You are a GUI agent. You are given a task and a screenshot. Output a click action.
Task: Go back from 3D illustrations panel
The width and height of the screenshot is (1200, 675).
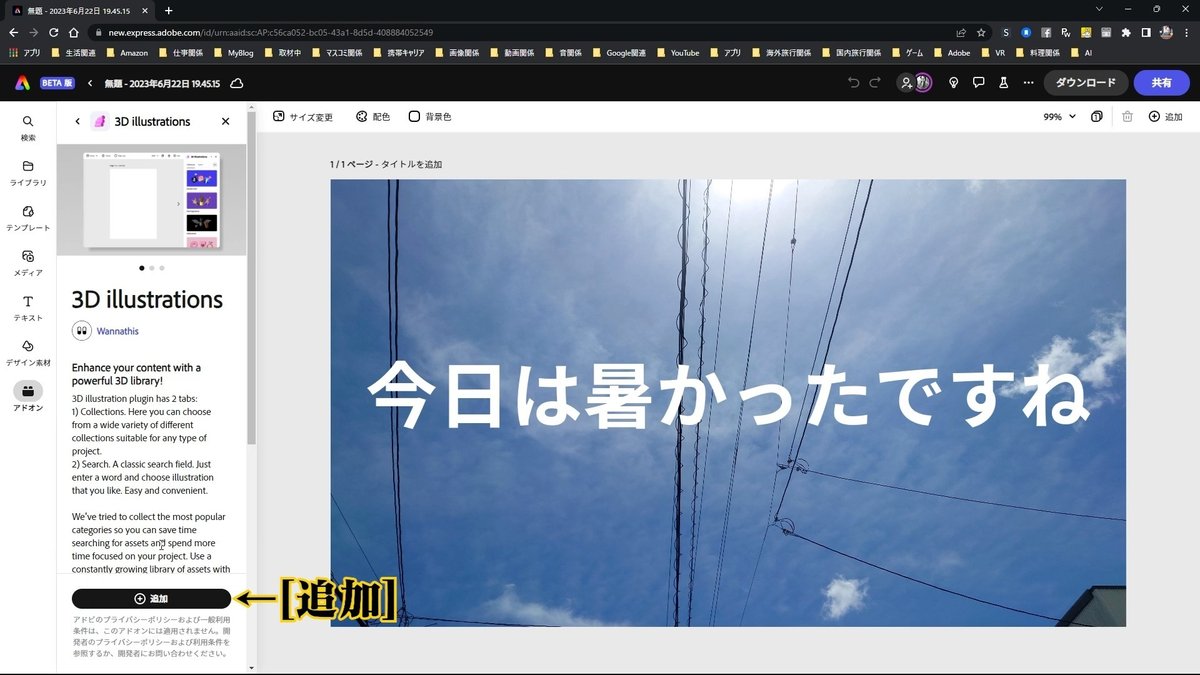tap(78, 121)
